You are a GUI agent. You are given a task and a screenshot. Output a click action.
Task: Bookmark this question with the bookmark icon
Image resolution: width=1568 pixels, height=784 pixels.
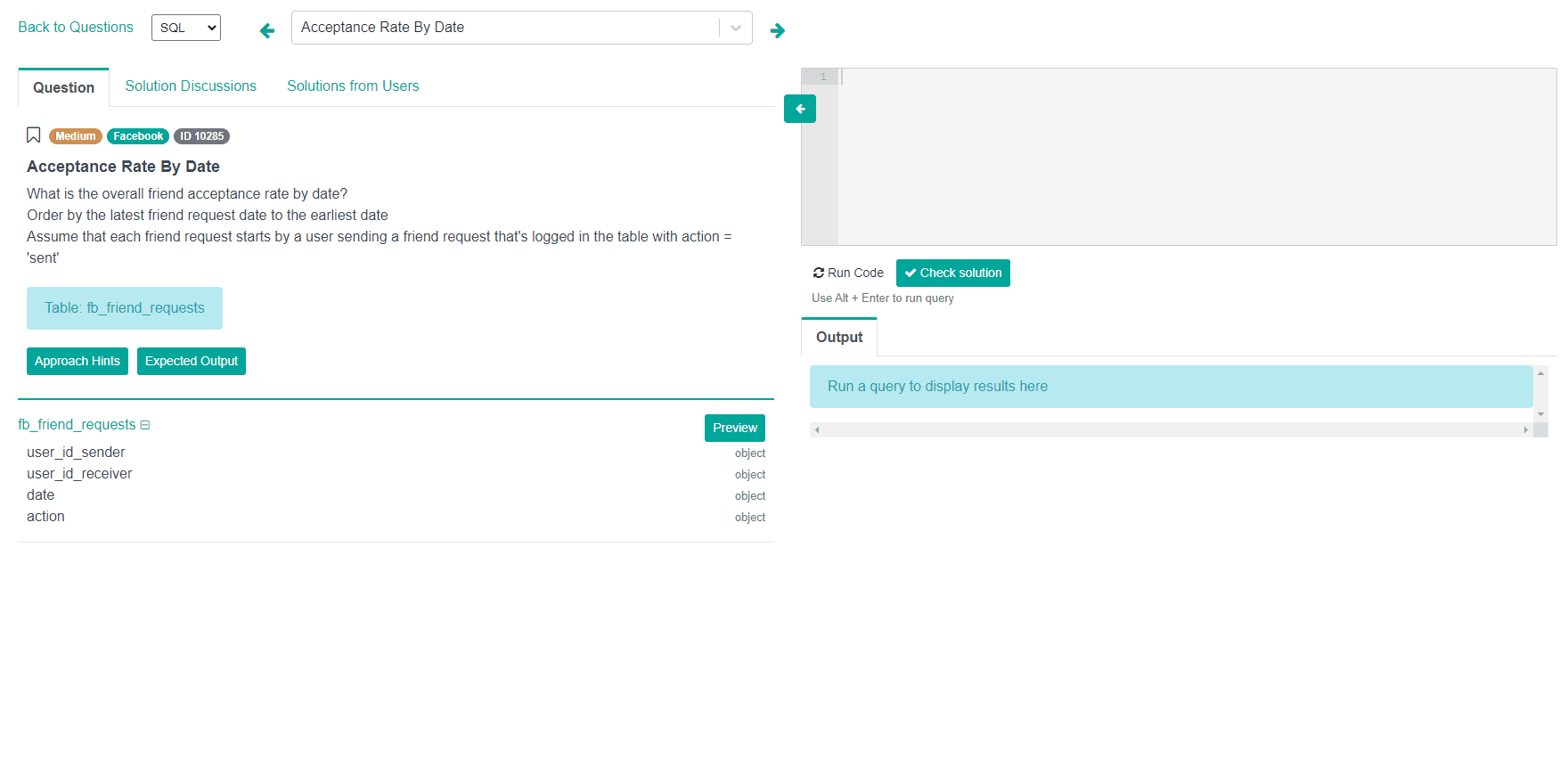[x=34, y=135]
